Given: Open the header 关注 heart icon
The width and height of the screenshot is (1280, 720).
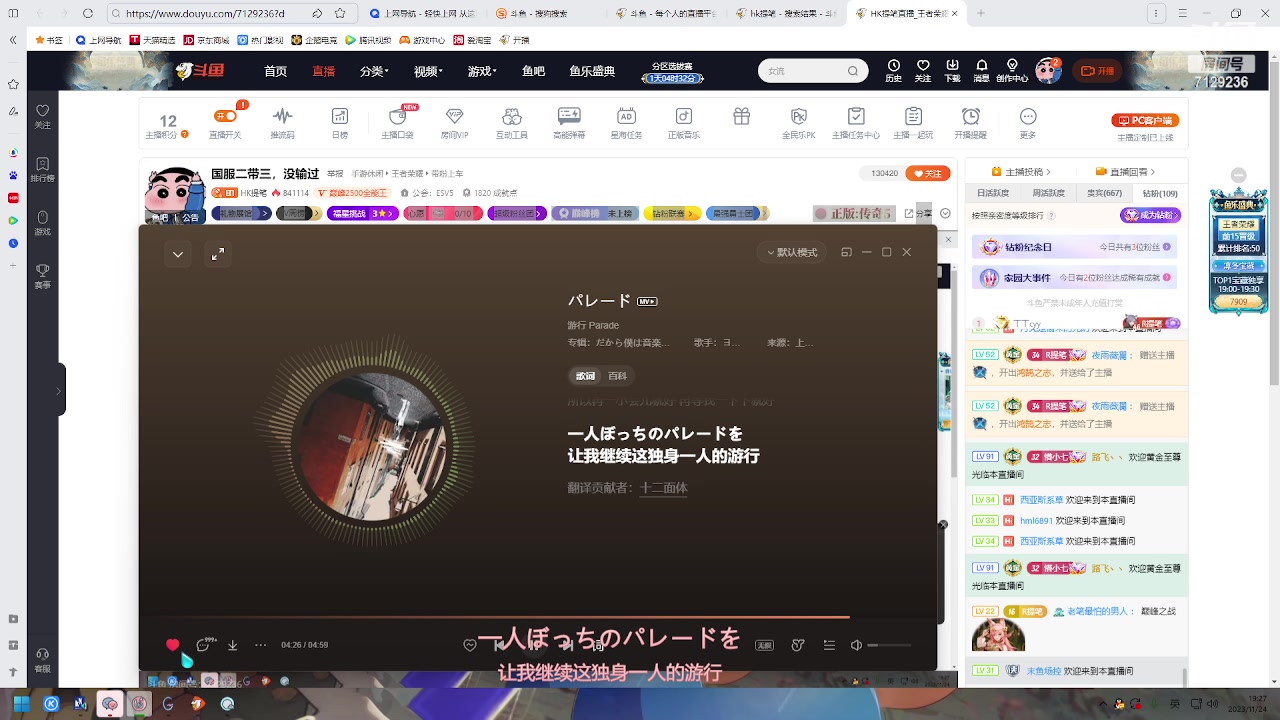Looking at the screenshot, I should click(x=923, y=70).
